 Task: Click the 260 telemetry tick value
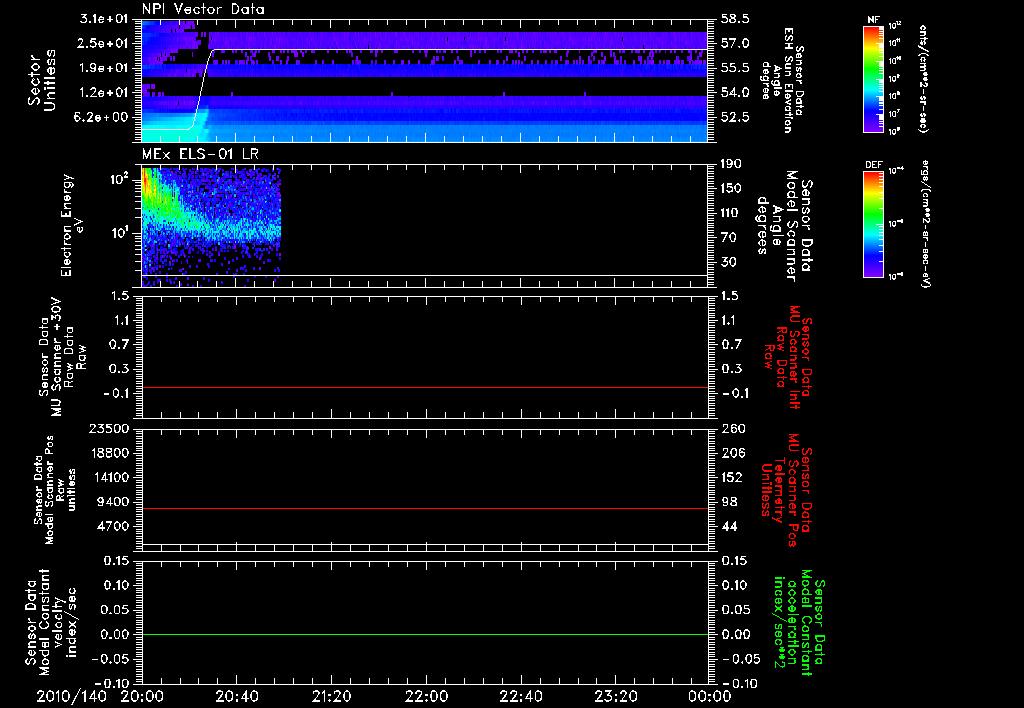pyautogui.click(x=731, y=428)
